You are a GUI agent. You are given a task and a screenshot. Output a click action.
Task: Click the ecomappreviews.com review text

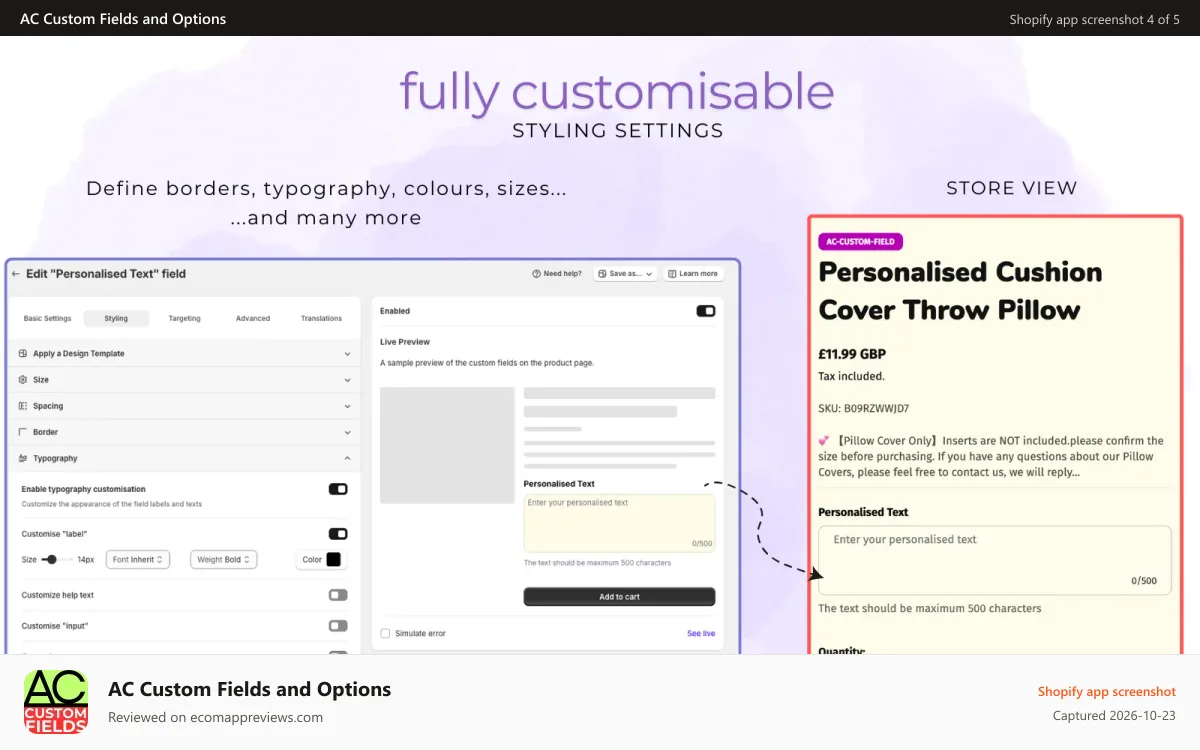click(215, 717)
